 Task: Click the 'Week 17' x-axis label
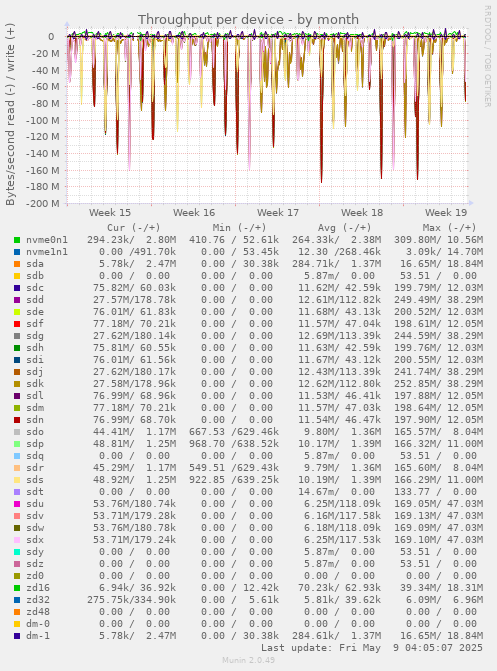pos(278,213)
